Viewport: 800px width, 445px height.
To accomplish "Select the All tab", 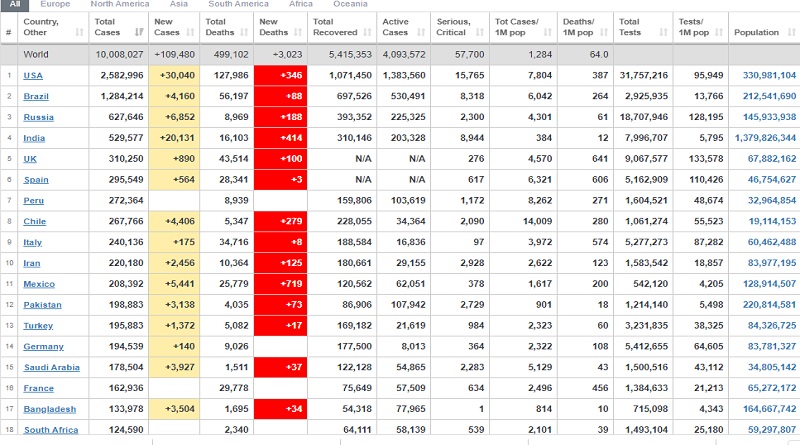I will coord(15,4).
